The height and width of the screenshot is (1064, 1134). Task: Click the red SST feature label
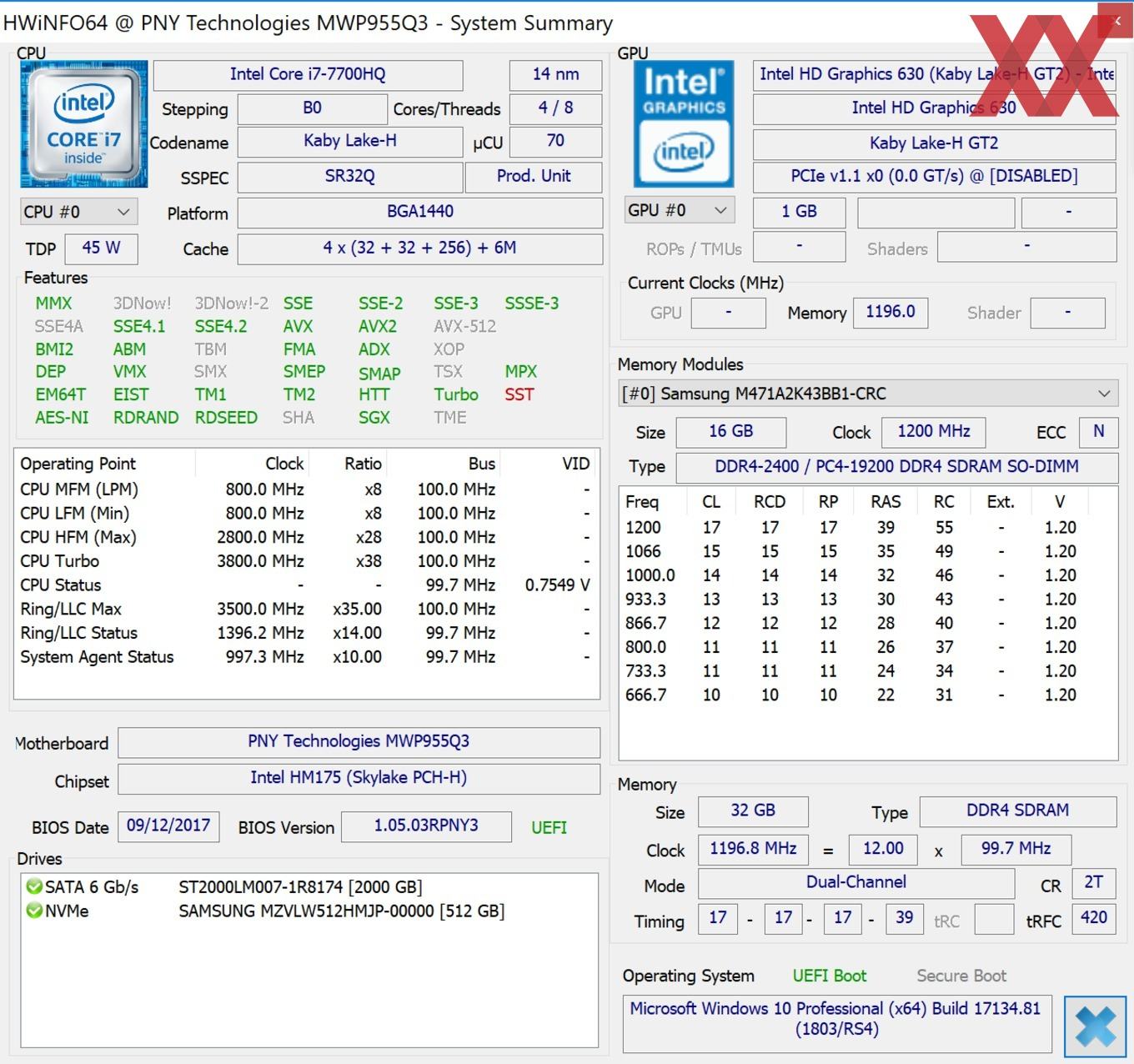pyautogui.click(x=519, y=394)
